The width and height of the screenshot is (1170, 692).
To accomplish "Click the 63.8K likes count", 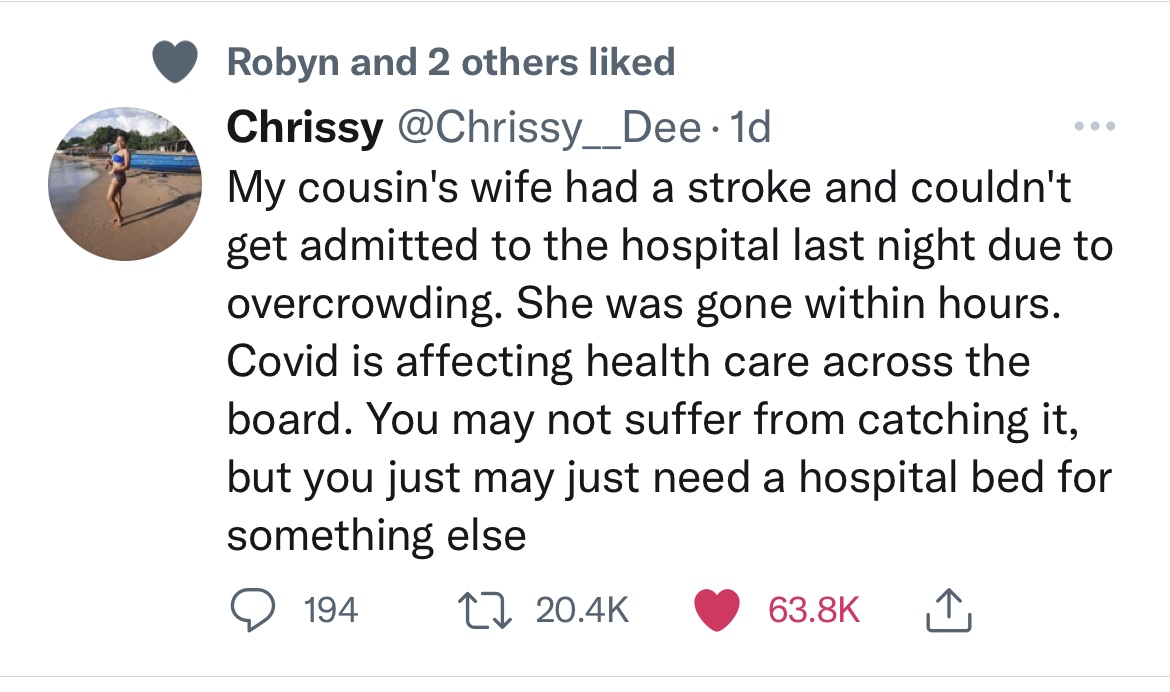I will tap(814, 610).
